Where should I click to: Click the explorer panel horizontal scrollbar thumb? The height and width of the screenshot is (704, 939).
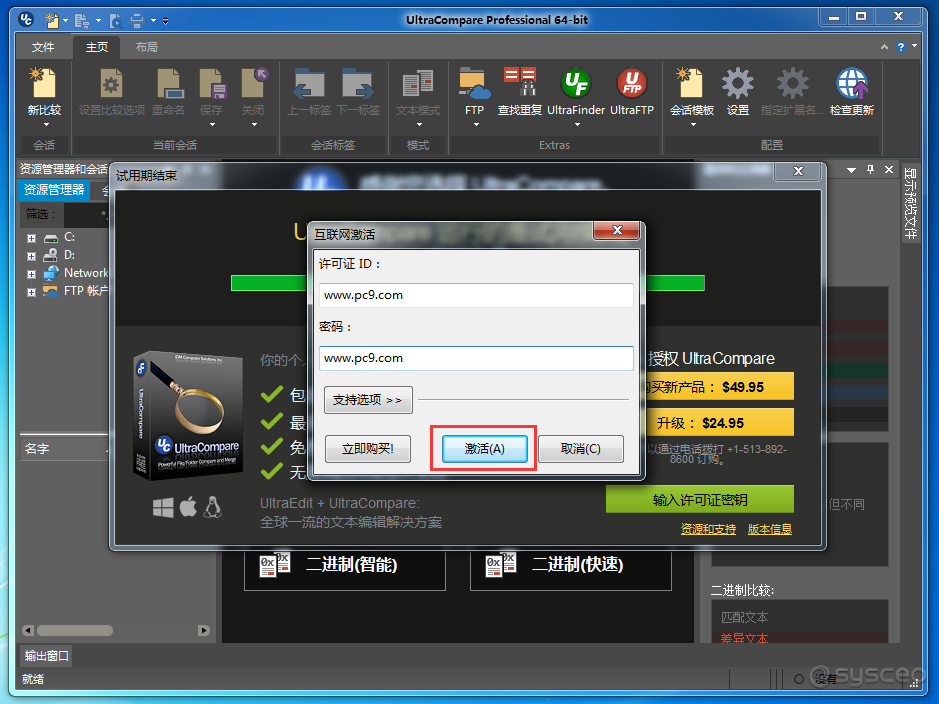click(75, 630)
